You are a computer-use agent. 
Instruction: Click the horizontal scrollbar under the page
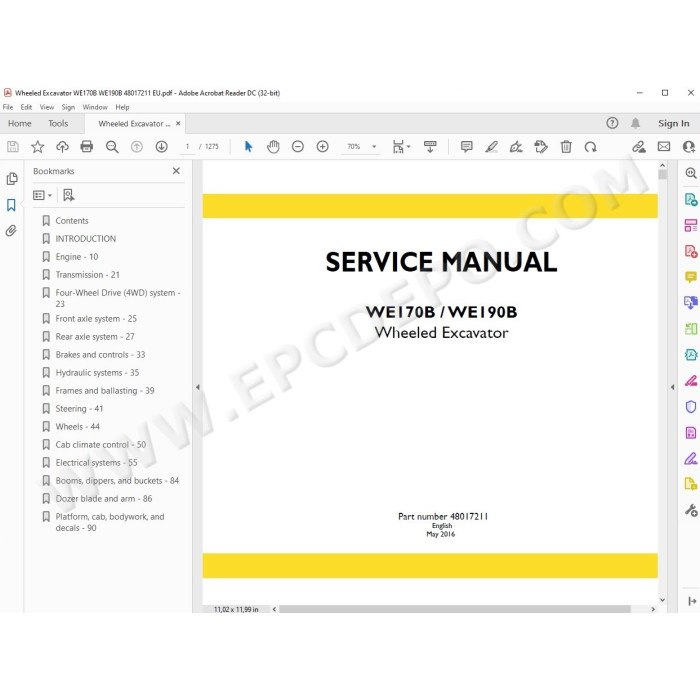pos(454,609)
